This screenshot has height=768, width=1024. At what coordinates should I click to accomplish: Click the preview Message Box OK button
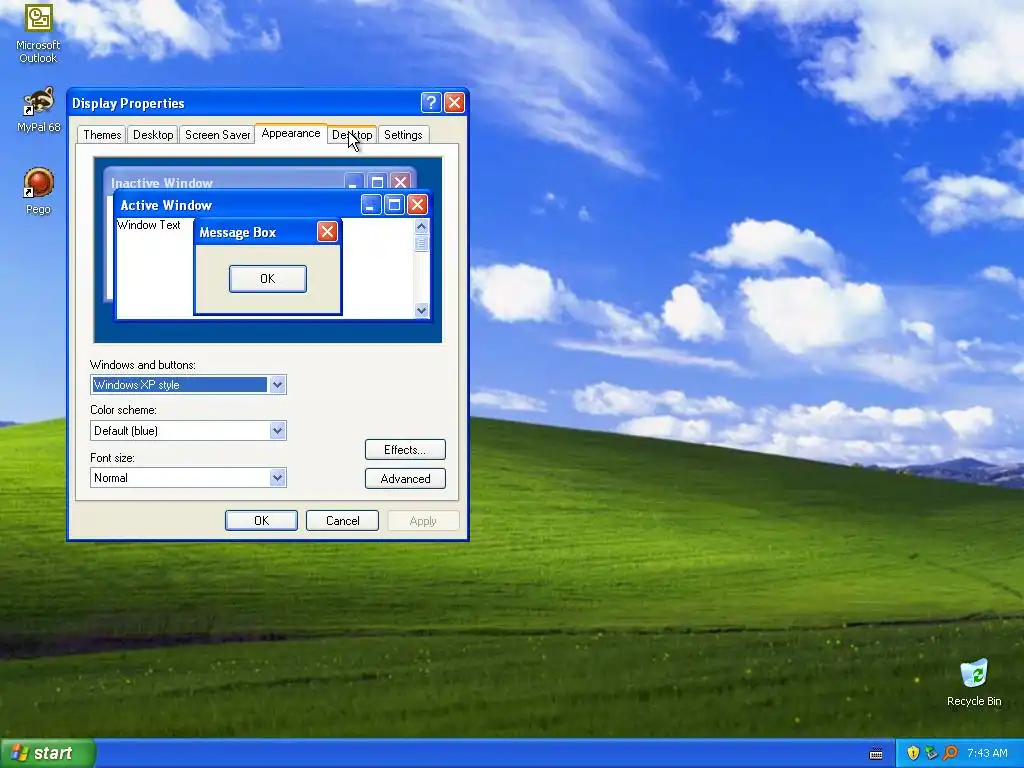pyautogui.click(x=268, y=279)
